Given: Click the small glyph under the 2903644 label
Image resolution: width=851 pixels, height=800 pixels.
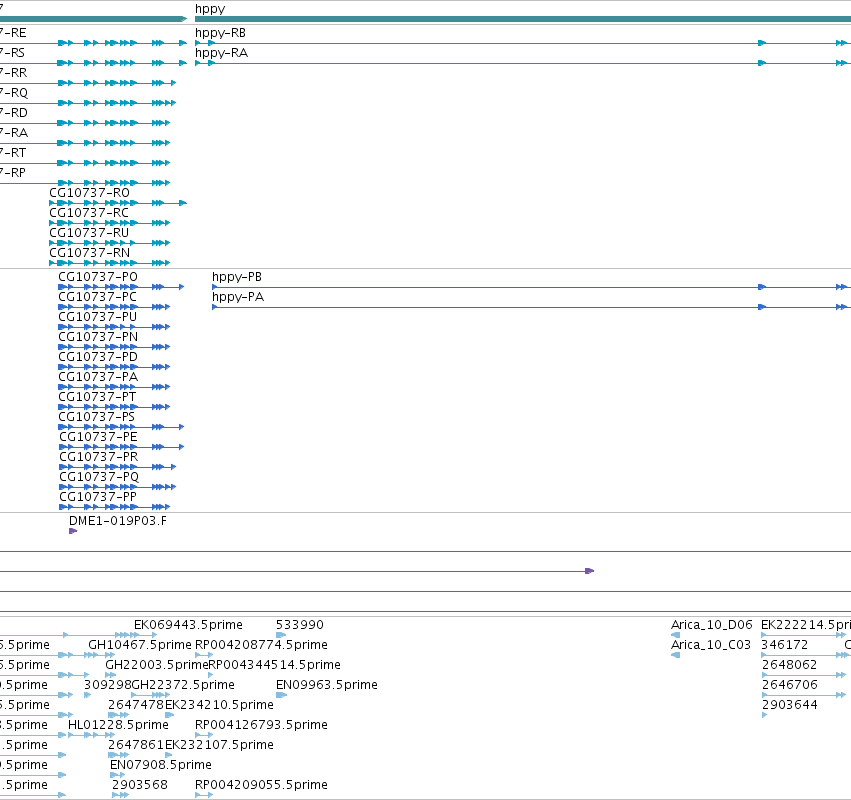Looking at the screenshot, I should click(765, 715).
